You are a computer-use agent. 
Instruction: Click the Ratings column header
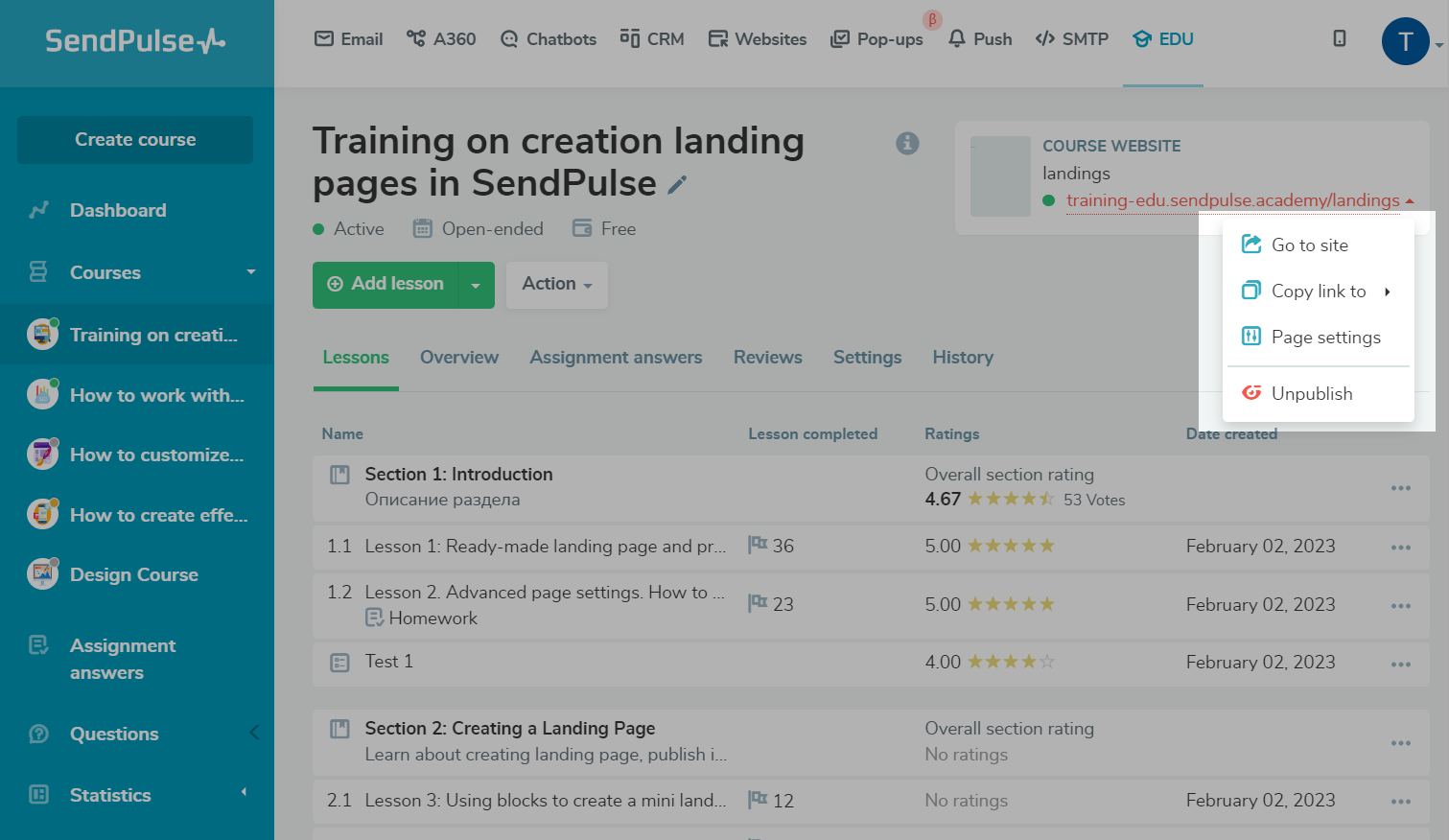tap(951, 434)
